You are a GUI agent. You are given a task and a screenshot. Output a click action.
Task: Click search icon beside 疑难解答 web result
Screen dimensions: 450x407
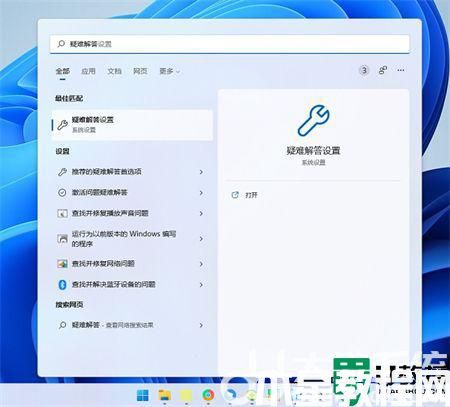tap(62, 325)
